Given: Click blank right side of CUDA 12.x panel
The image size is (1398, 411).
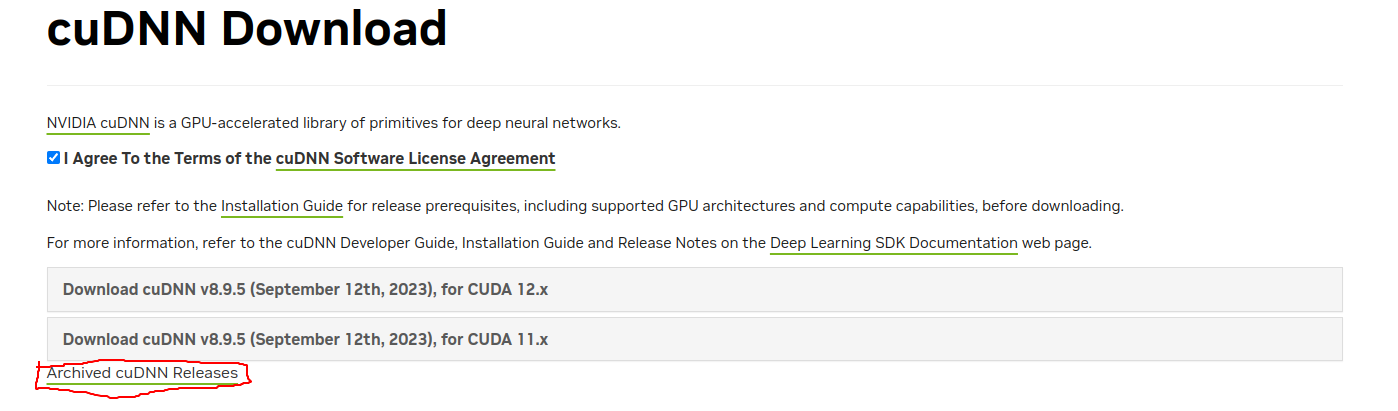Looking at the screenshot, I should (1000, 289).
